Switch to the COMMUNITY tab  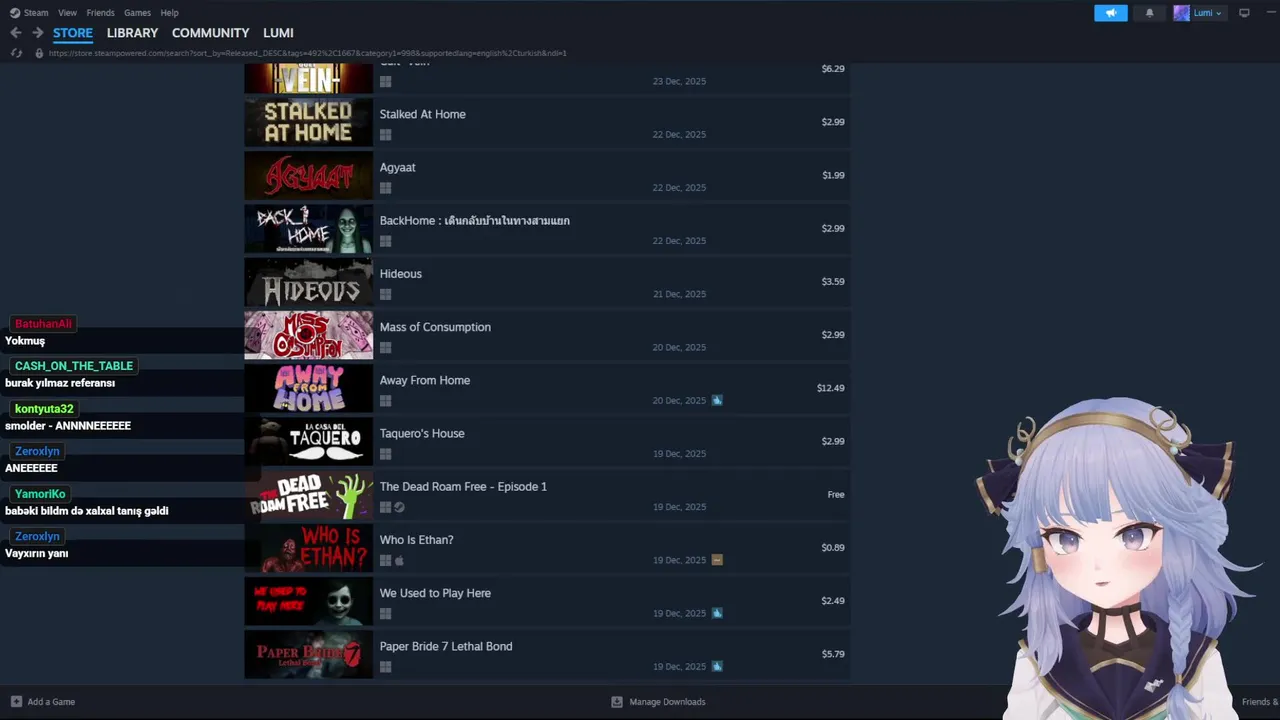click(x=210, y=33)
